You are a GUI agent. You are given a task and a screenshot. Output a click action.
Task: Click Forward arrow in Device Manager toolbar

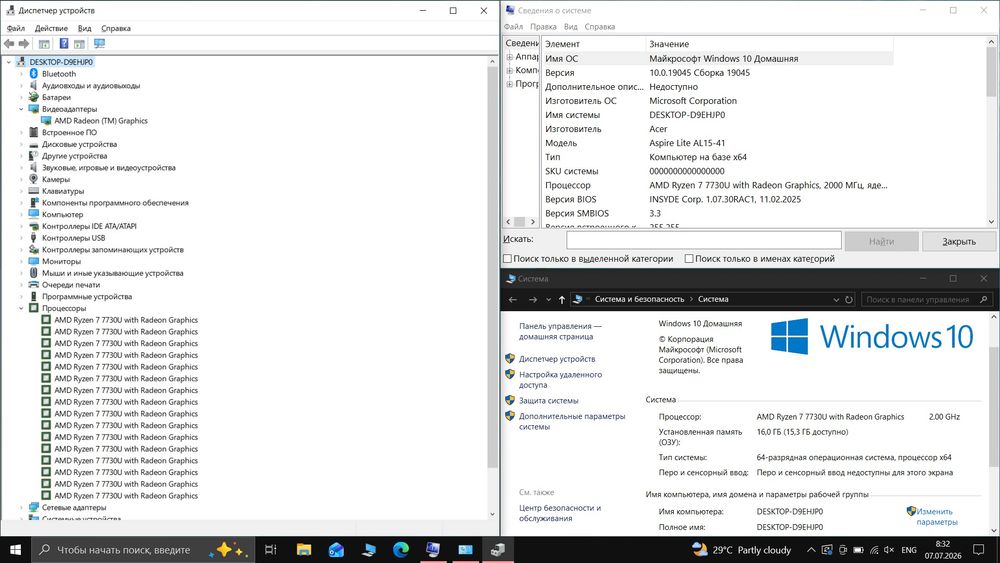click(24, 44)
